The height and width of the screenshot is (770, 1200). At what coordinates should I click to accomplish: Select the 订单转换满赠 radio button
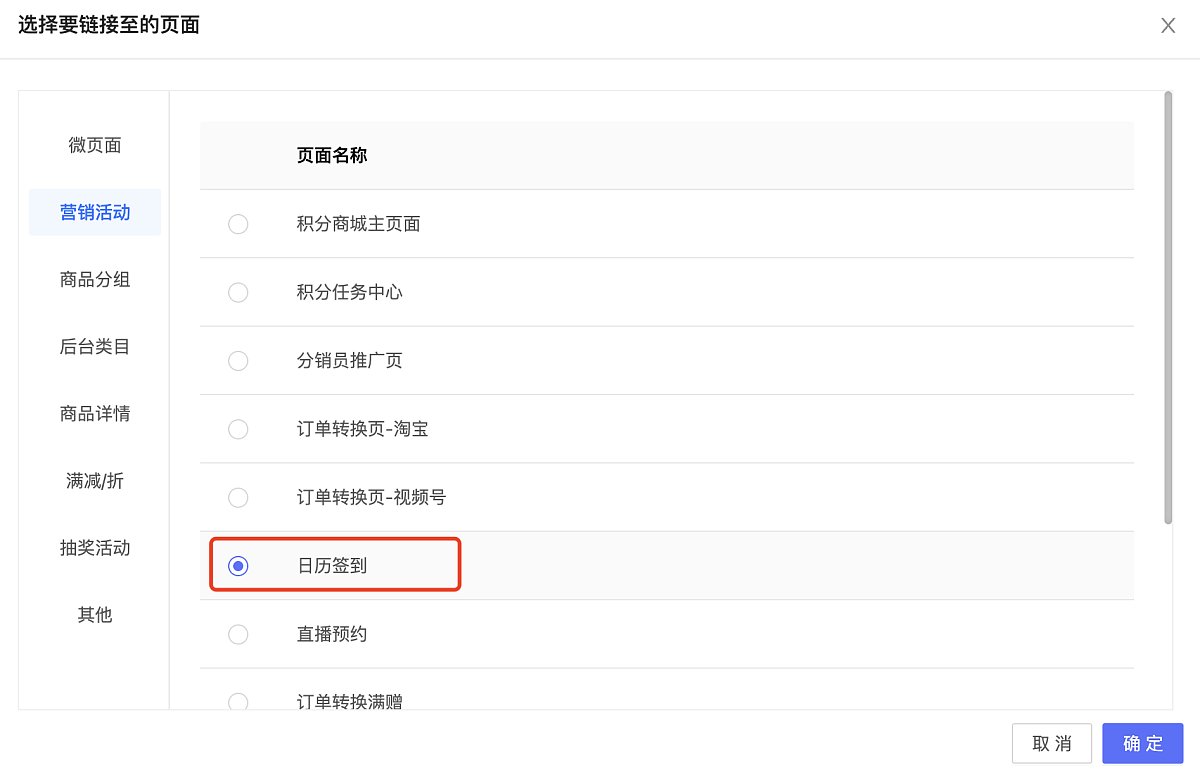238,701
